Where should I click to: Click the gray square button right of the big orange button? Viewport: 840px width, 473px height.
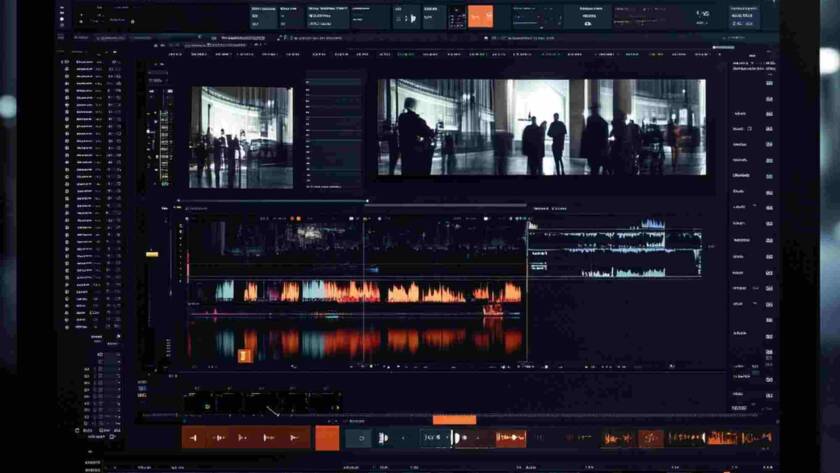point(358,438)
